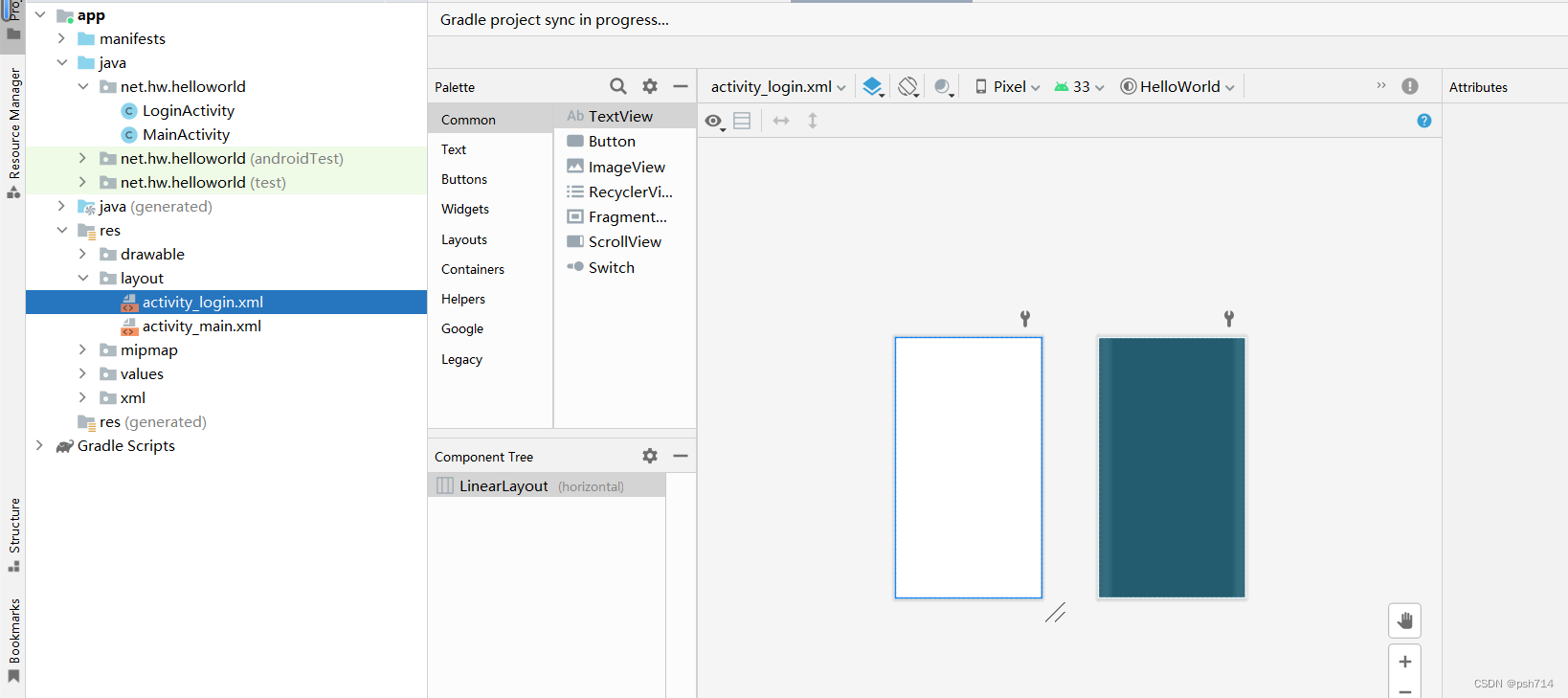Select the Switch palette item
Screen dimensions: 1568x698
click(x=625, y=267)
